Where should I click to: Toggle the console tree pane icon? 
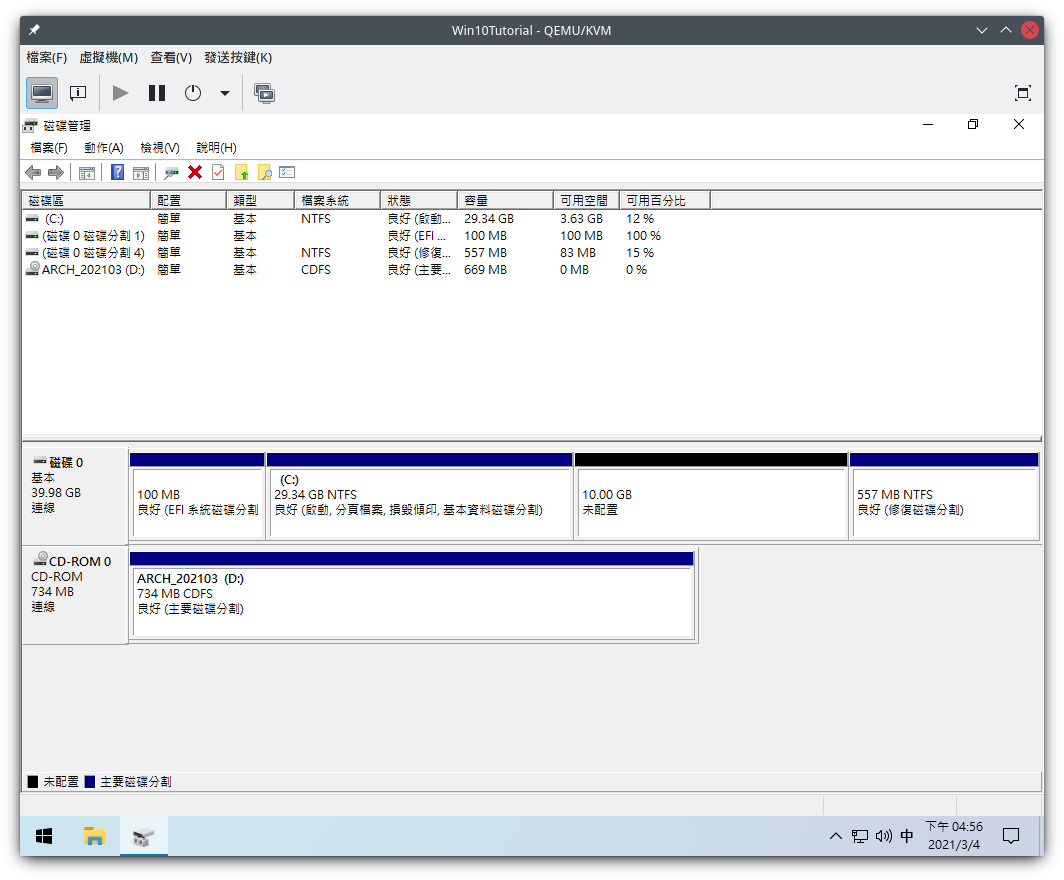(87, 172)
